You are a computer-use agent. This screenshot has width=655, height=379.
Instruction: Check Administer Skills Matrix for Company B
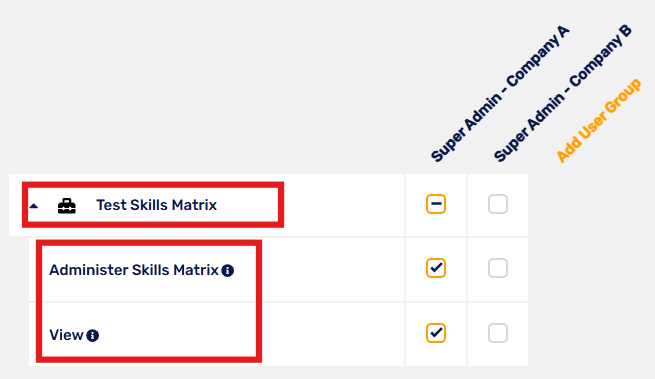[498, 268]
